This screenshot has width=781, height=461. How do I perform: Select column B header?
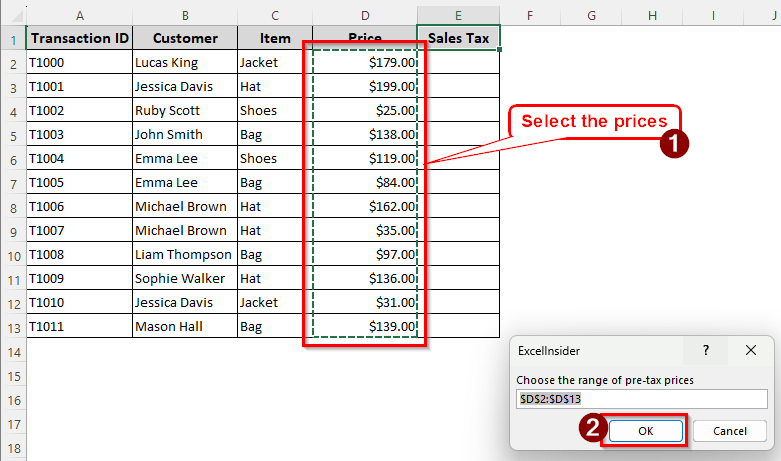pyautogui.click(x=185, y=16)
